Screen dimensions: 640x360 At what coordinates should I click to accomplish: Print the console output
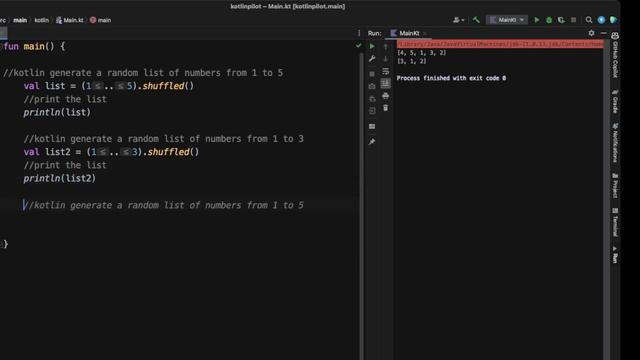pos(385,96)
